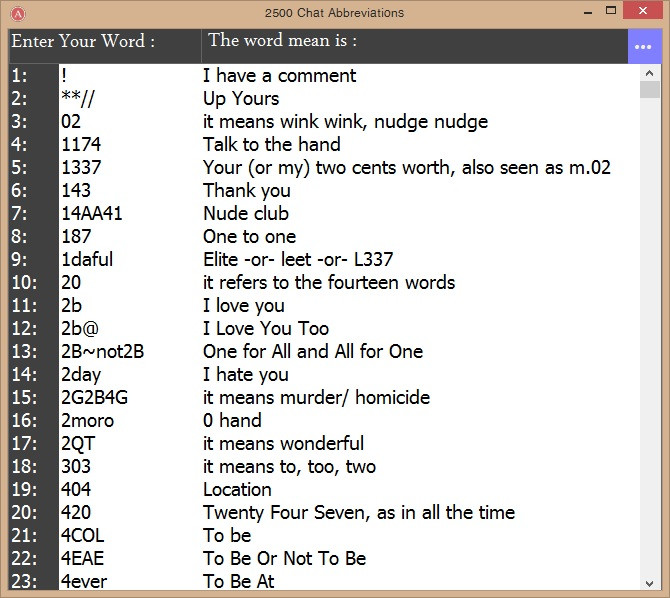Click the scrollbar down arrow
The height and width of the screenshot is (598, 670).
click(x=650, y=583)
